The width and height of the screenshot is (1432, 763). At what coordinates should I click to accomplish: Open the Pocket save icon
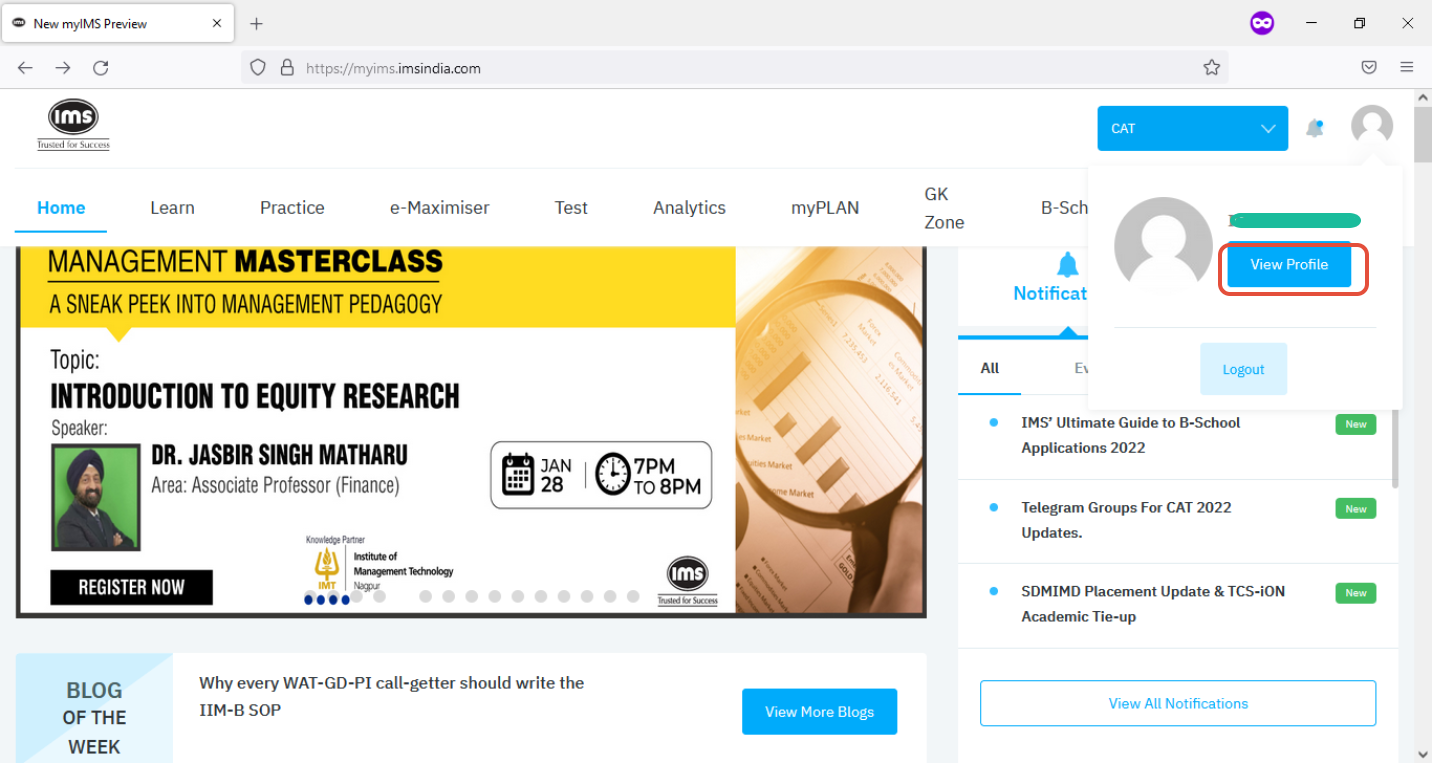(x=1369, y=68)
